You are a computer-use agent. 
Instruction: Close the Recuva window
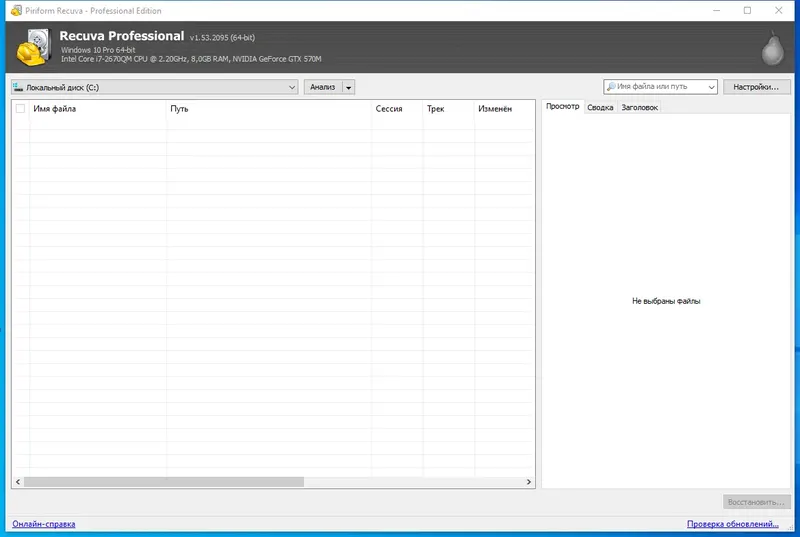click(x=779, y=10)
